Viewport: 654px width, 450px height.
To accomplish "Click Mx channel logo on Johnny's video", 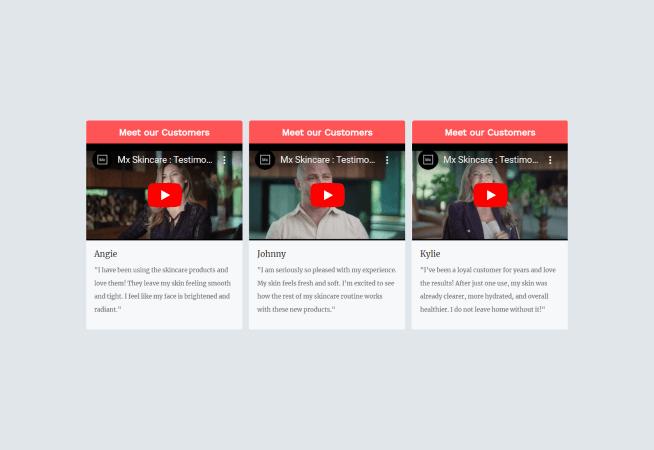I will [265, 159].
